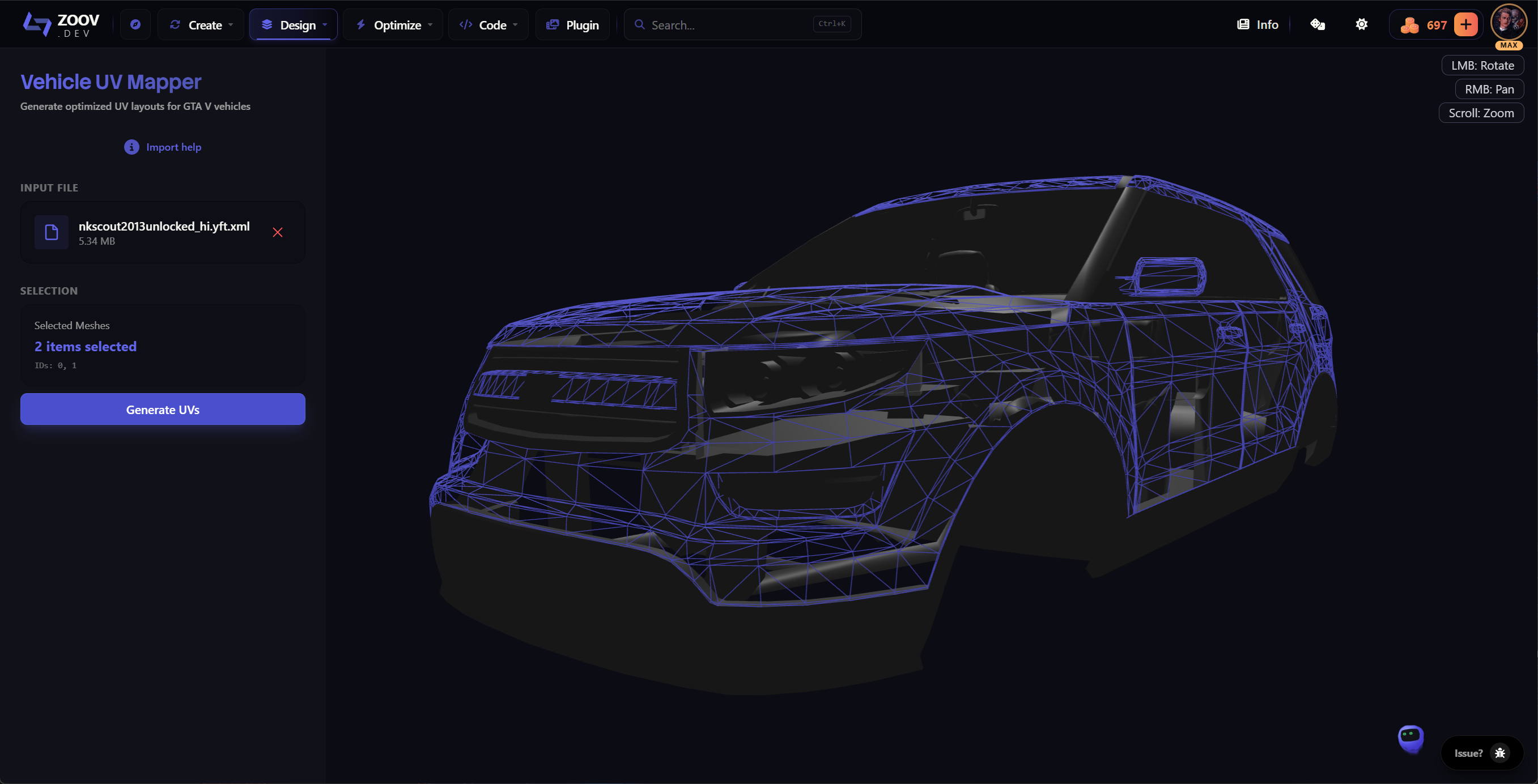Open the chatbot assistant icon
Screen dimensions: 1538x784
[x=1410, y=740]
